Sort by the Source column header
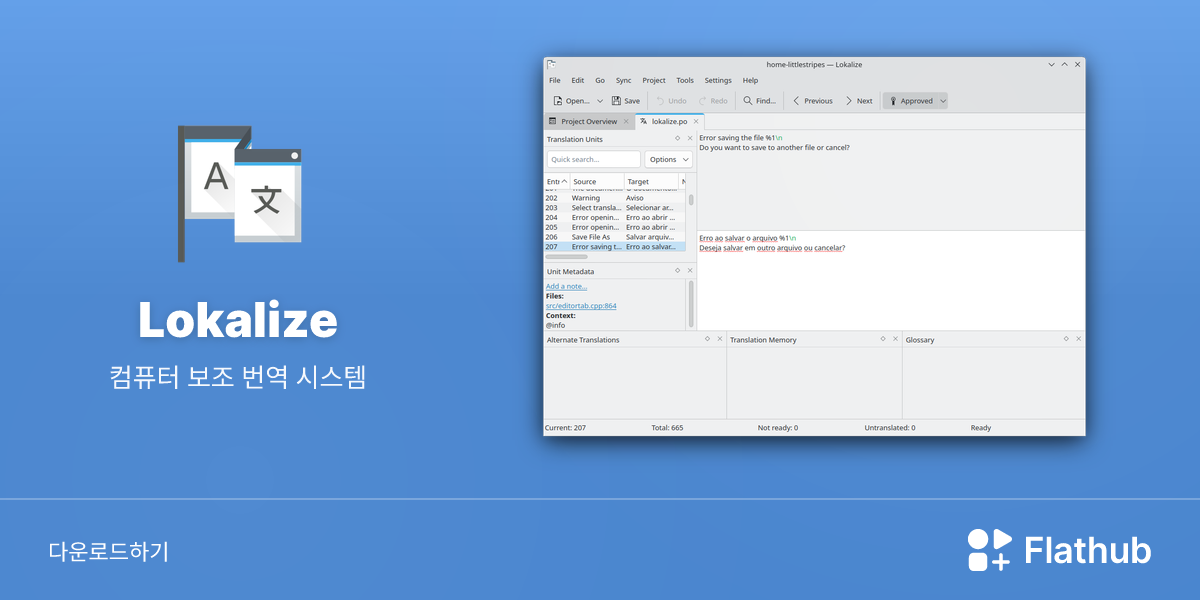Image resolution: width=1200 pixels, height=600 pixels. (x=597, y=181)
